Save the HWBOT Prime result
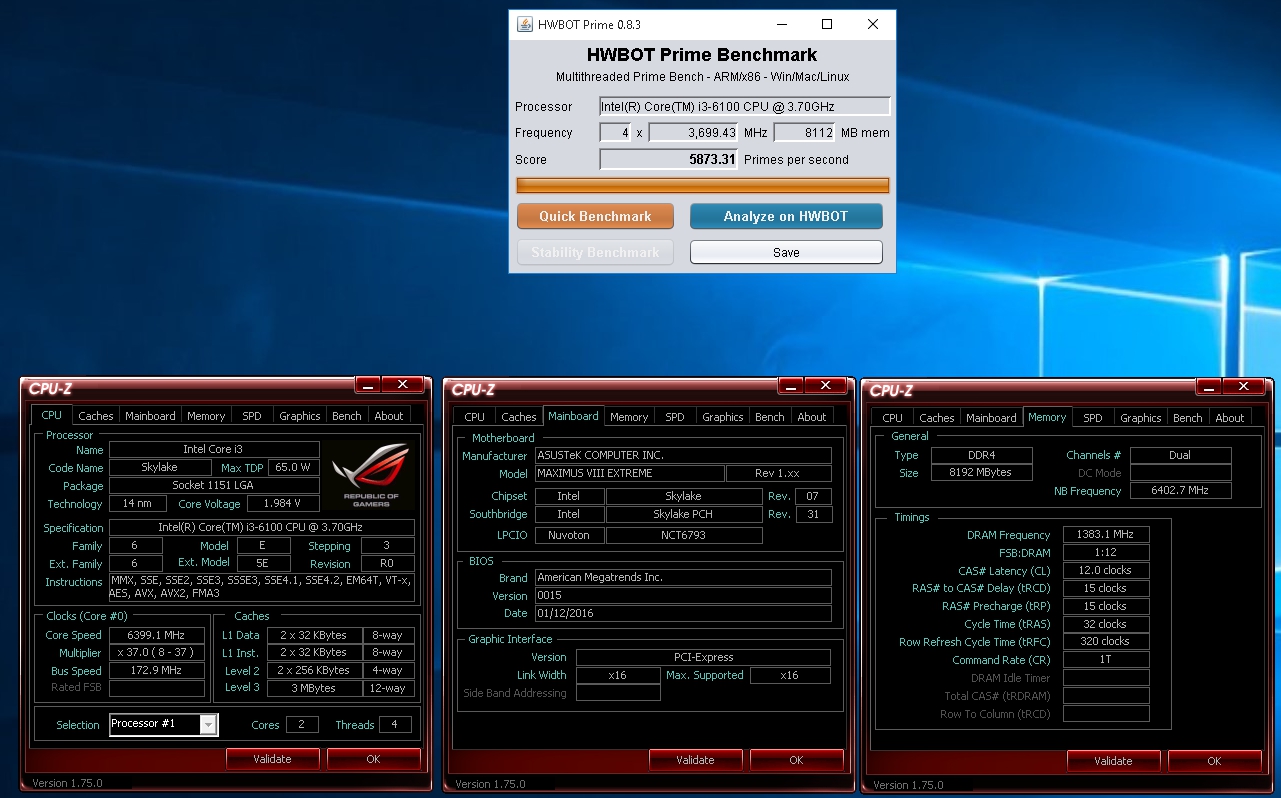Viewport: 1281px width, 798px height. [786, 252]
